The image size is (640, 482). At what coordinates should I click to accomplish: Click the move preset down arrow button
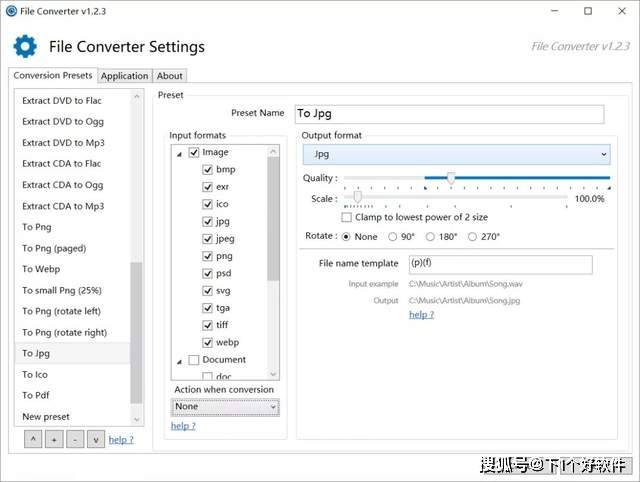[x=96, y=439]
